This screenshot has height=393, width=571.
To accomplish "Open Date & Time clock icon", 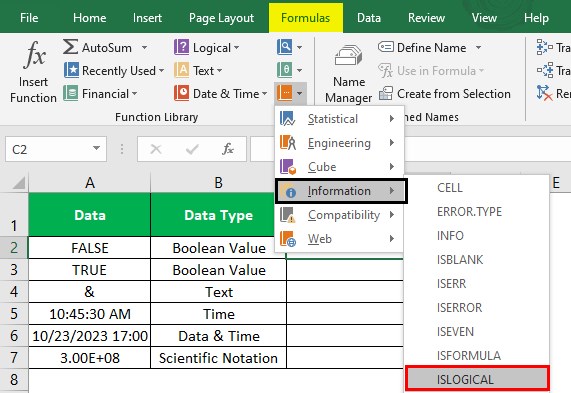I will [181, 93].
